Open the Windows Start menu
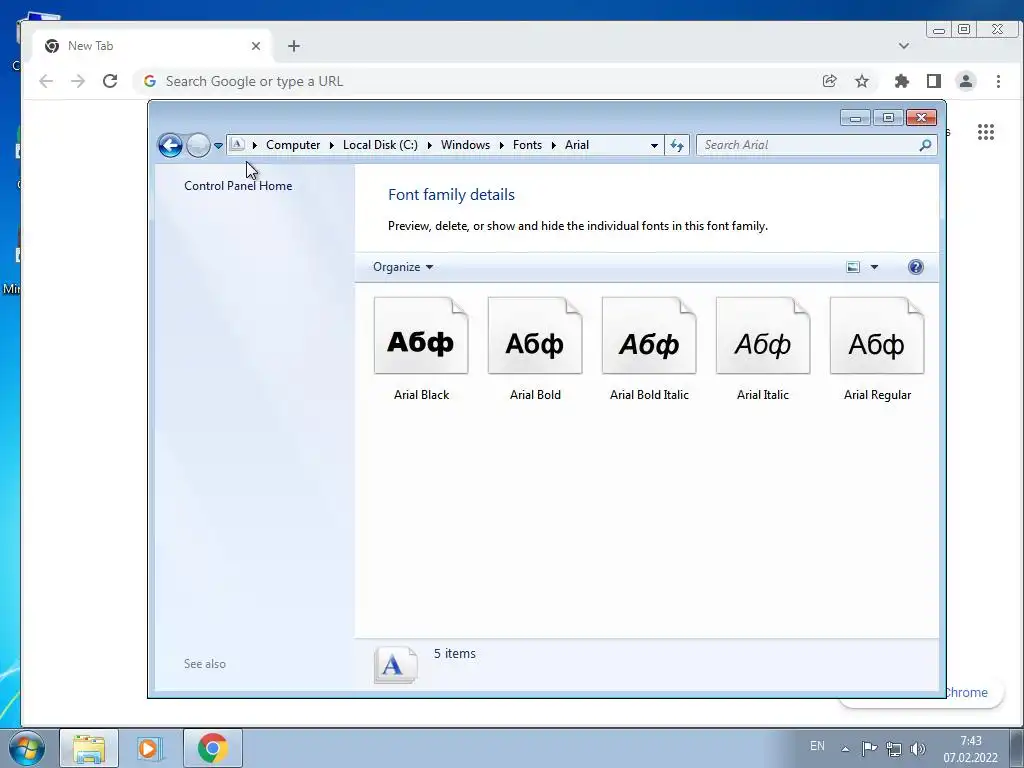 click(27, 748)
